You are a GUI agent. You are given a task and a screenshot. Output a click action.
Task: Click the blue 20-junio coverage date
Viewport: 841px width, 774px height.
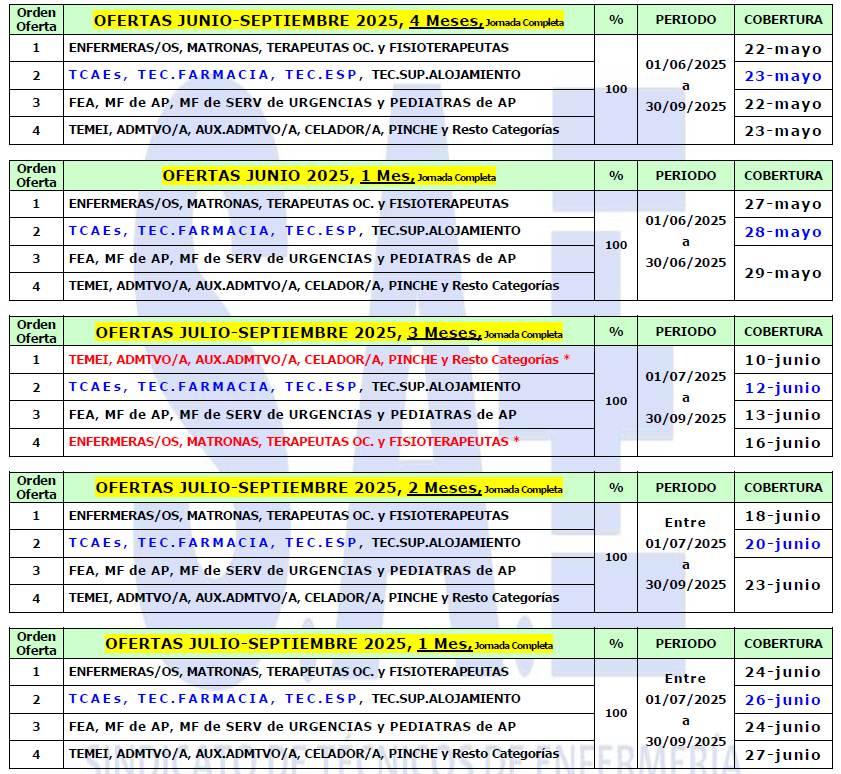(783, 544)
